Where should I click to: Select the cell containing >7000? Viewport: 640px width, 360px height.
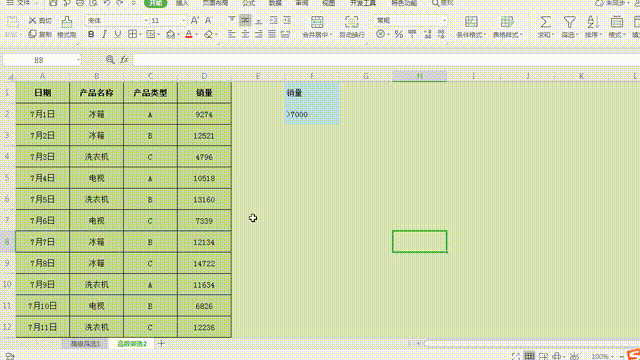click(x=312, y=114)
